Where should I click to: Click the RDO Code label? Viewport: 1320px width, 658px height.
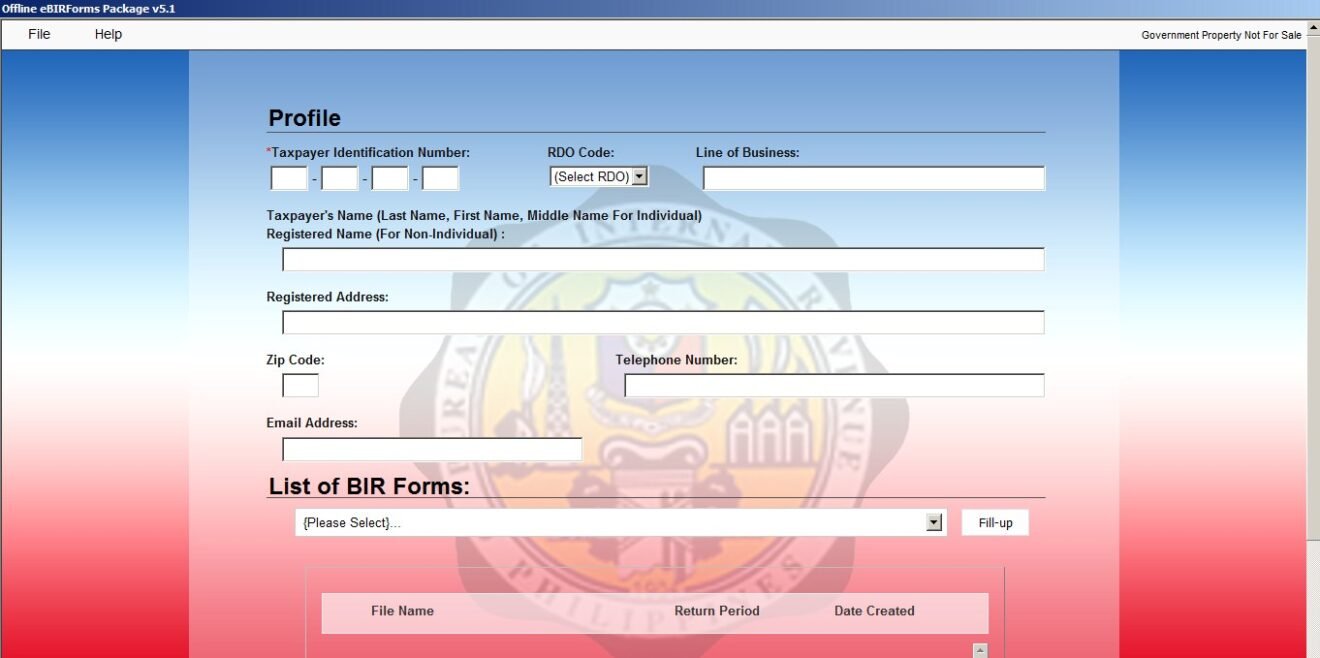pos(581,153)
